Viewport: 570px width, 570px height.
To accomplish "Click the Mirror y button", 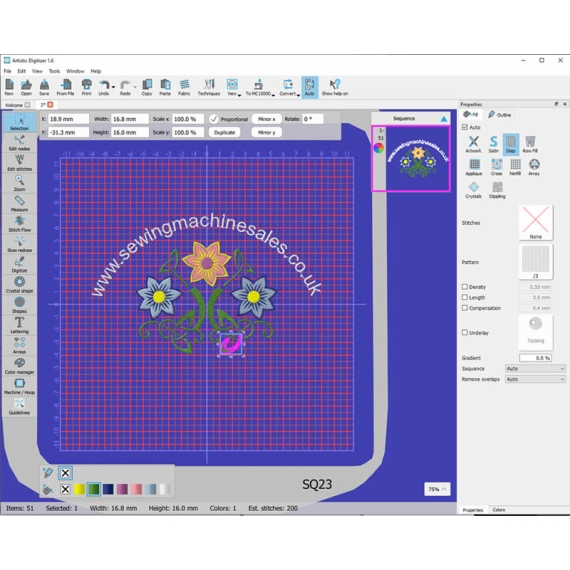I will click(266, 132).
